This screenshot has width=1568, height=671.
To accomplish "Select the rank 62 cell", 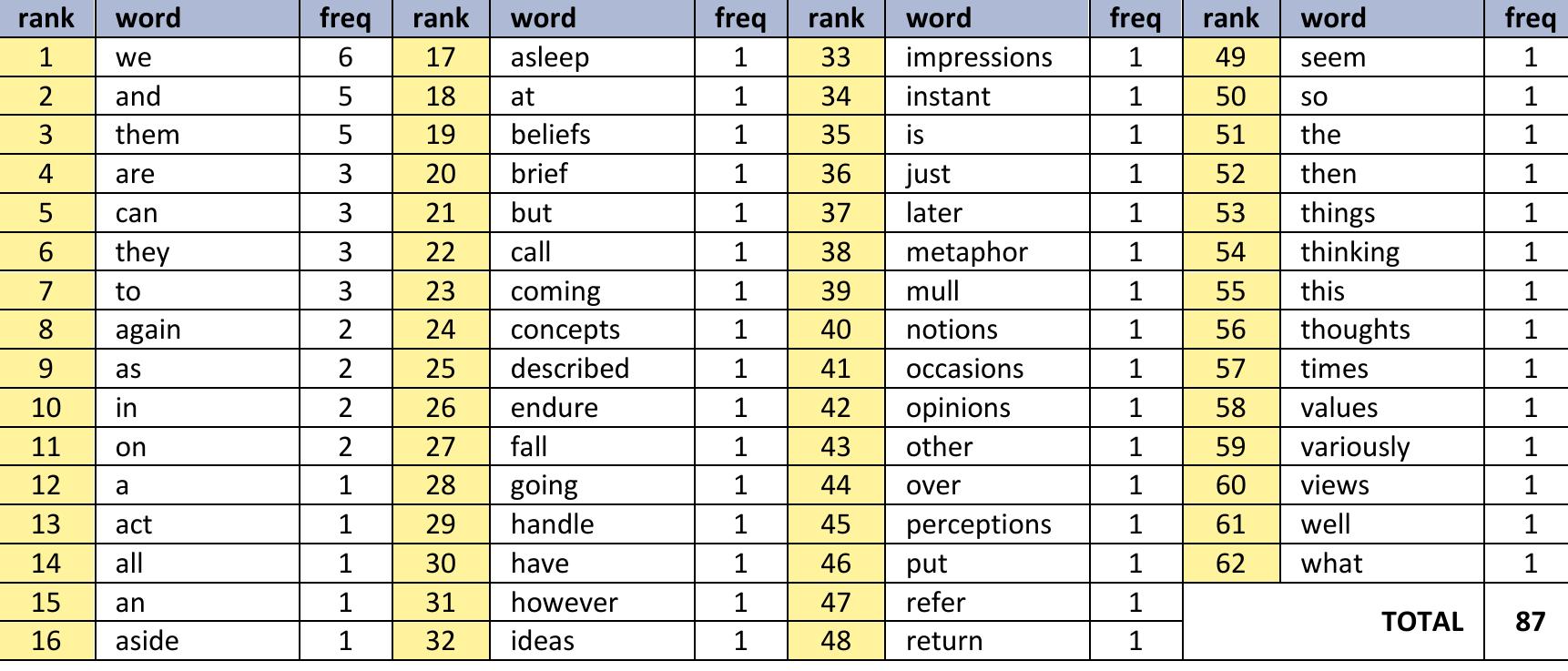I will pyautogui.click(x=1230, y=564).
